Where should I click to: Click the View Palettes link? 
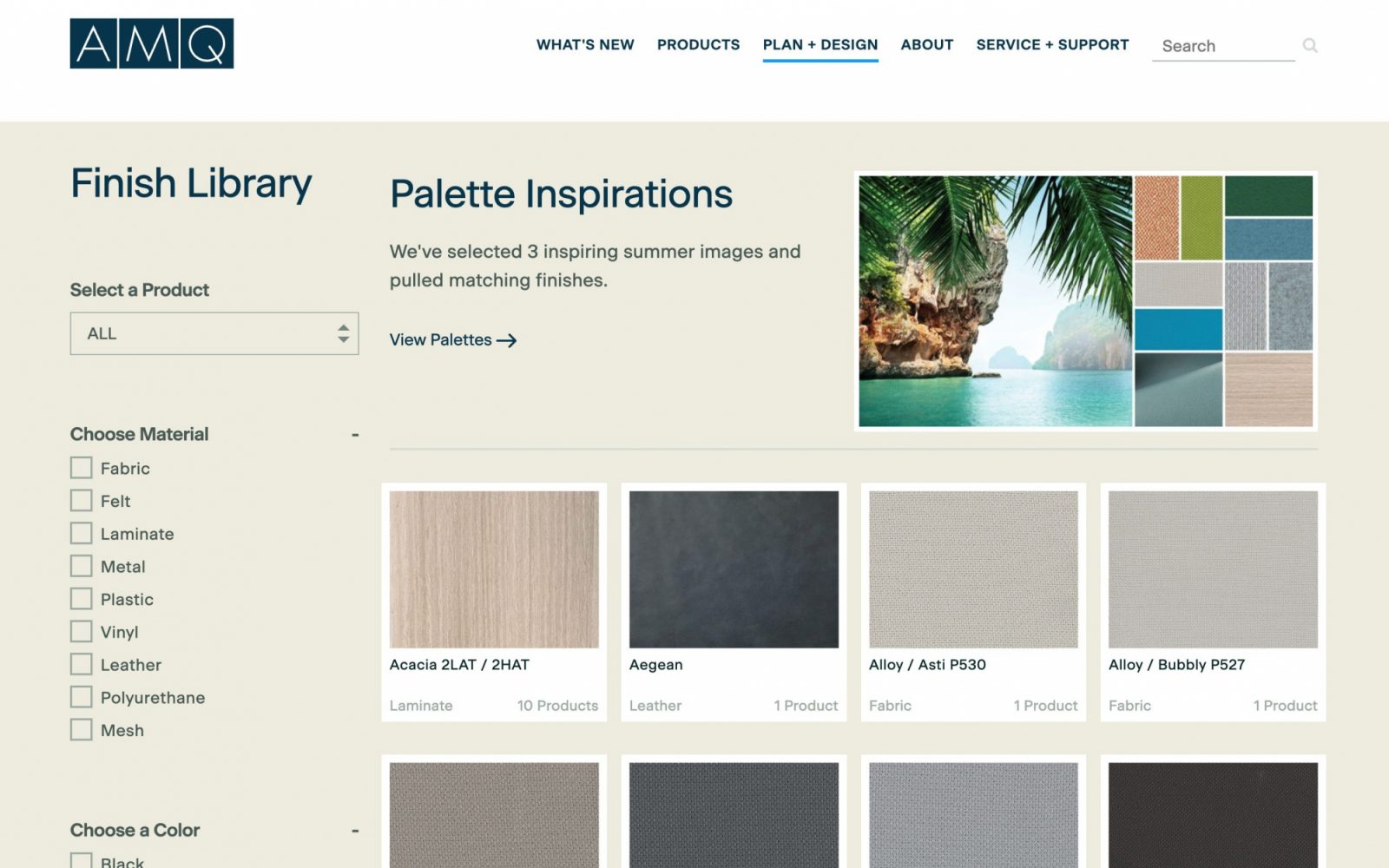(453, 340)
